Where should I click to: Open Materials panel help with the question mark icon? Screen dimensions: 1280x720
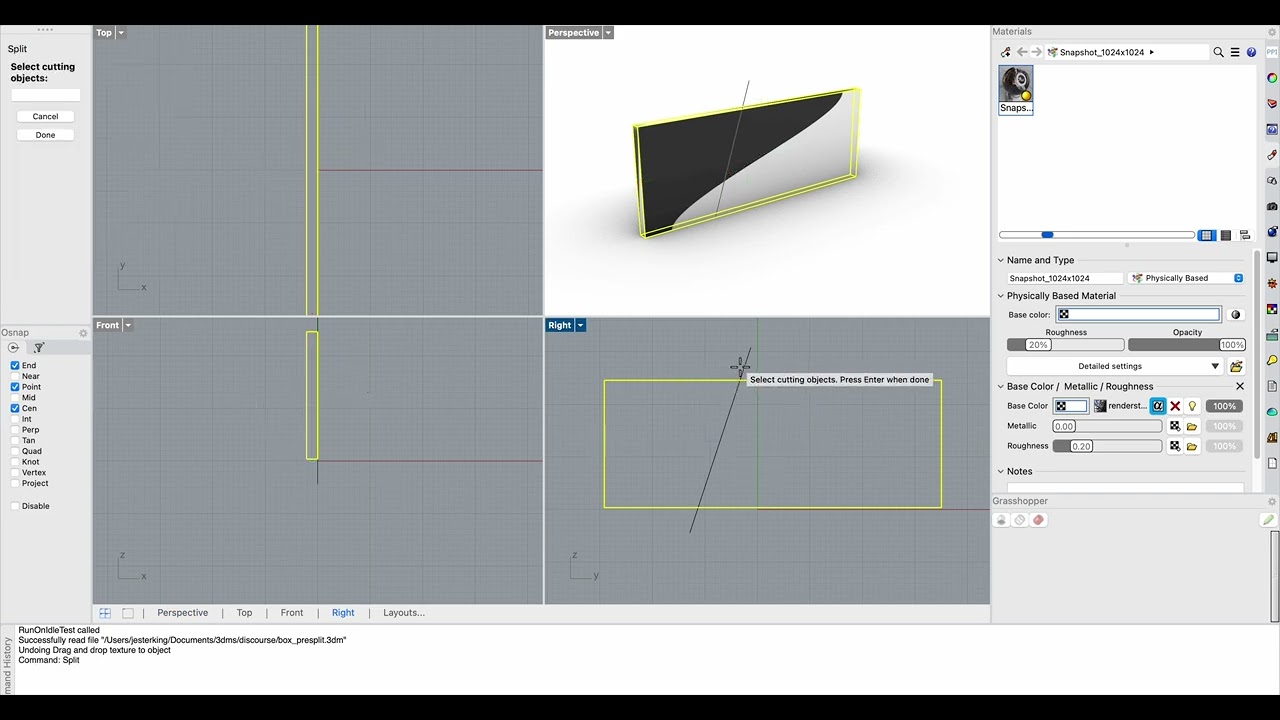pyautogui.click(x=1251, y=52)
